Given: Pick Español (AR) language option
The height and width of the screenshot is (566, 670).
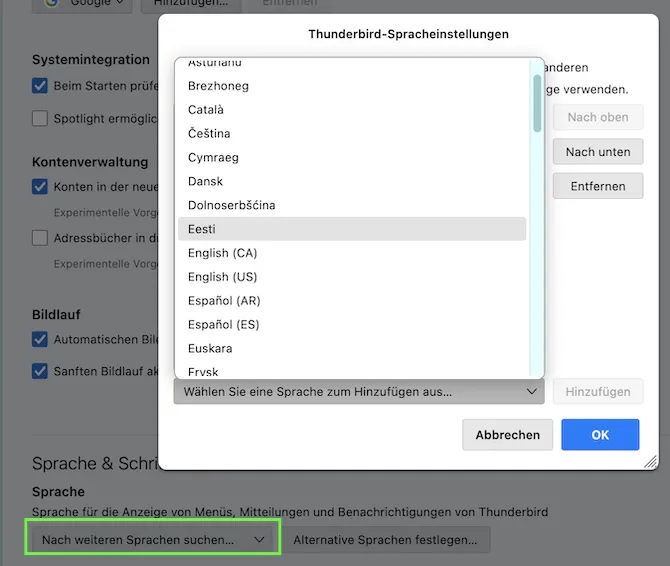Looking at the screenshot, I should point(352,301).
